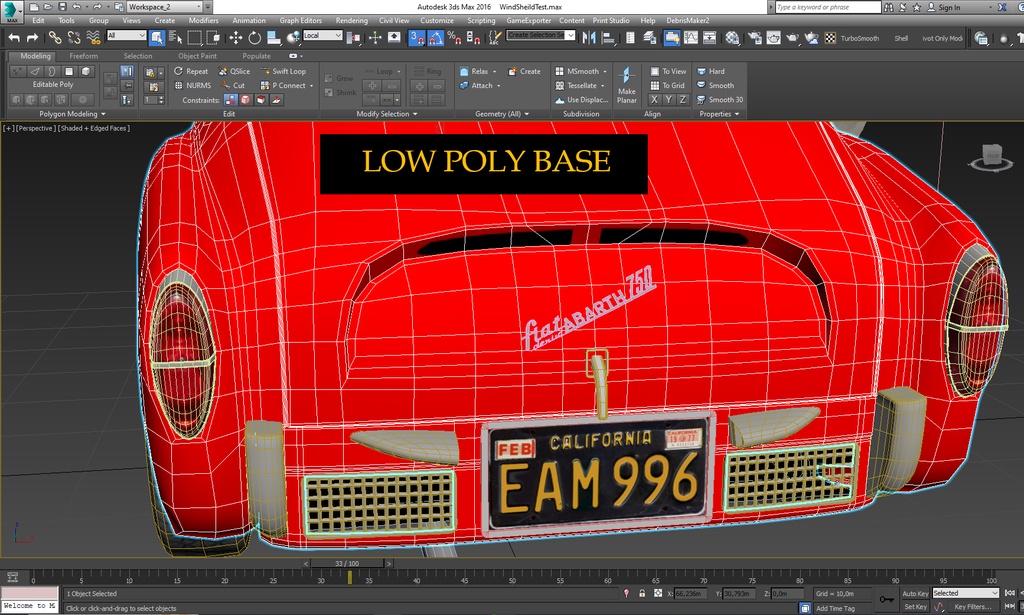Viewport: 1024px width, 615px height.
Task: Open the Local reference coordinate system dropdown
Action: coord(322,36)
